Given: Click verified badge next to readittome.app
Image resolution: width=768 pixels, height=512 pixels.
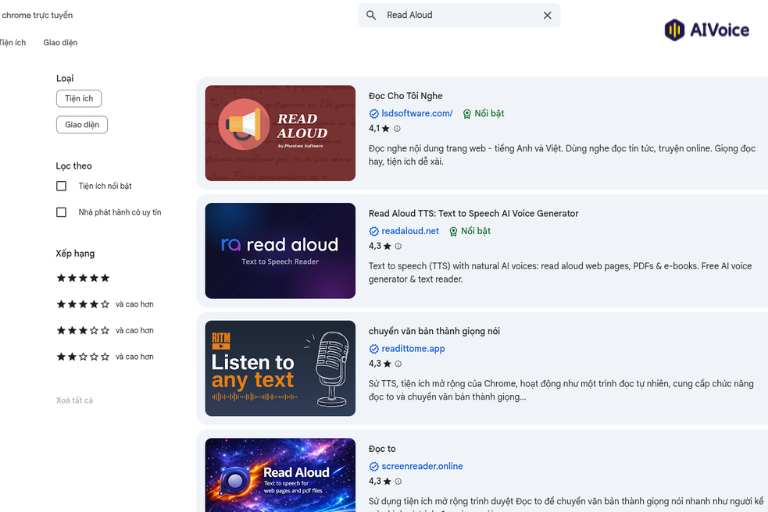Looking at the screenshot, I should pos(374,349).
